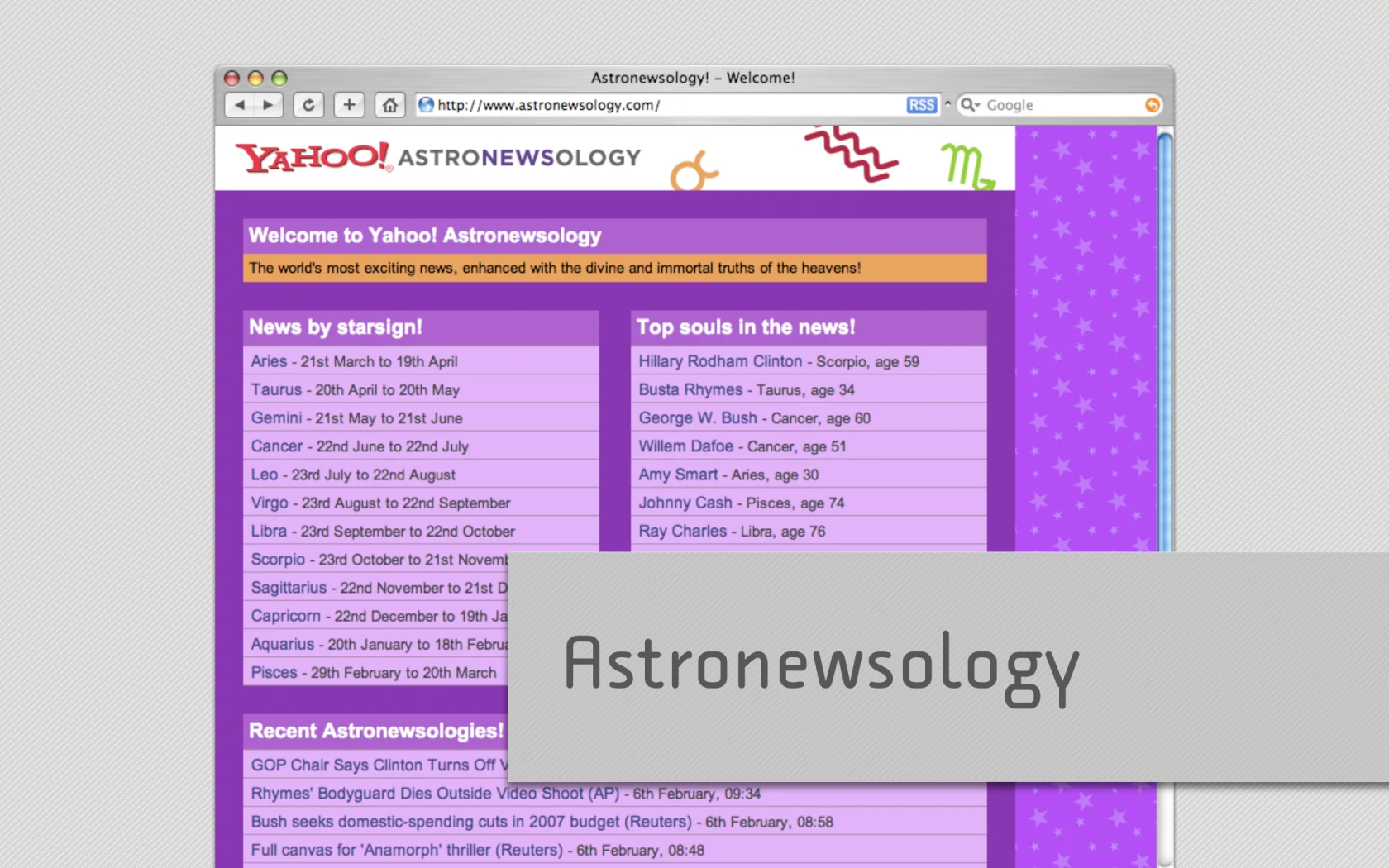Click the window title Astronewsology! - Welcome!

[x=693, y=78]
